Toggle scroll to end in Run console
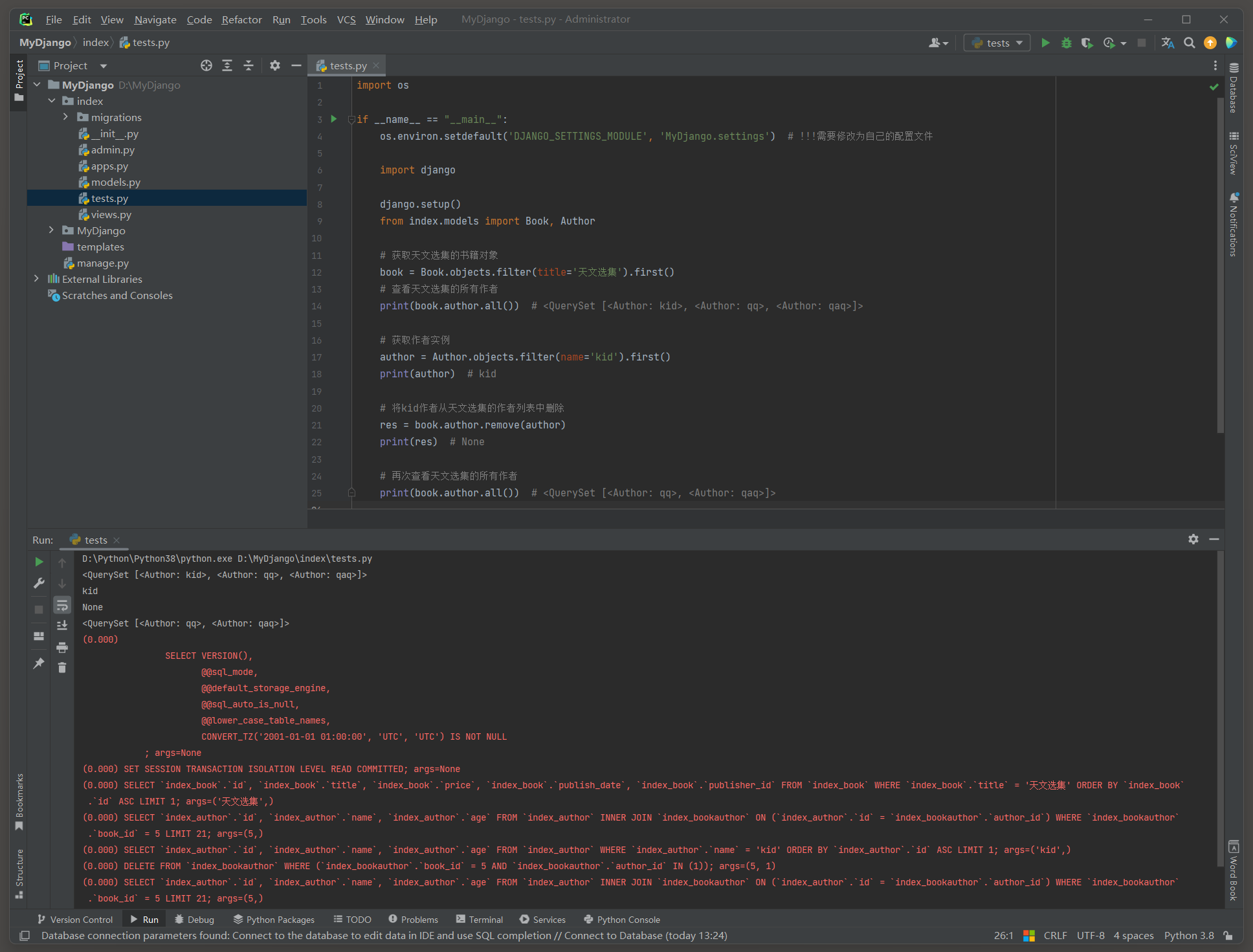This screenshot has width=1253, height=952. point(62,625)
